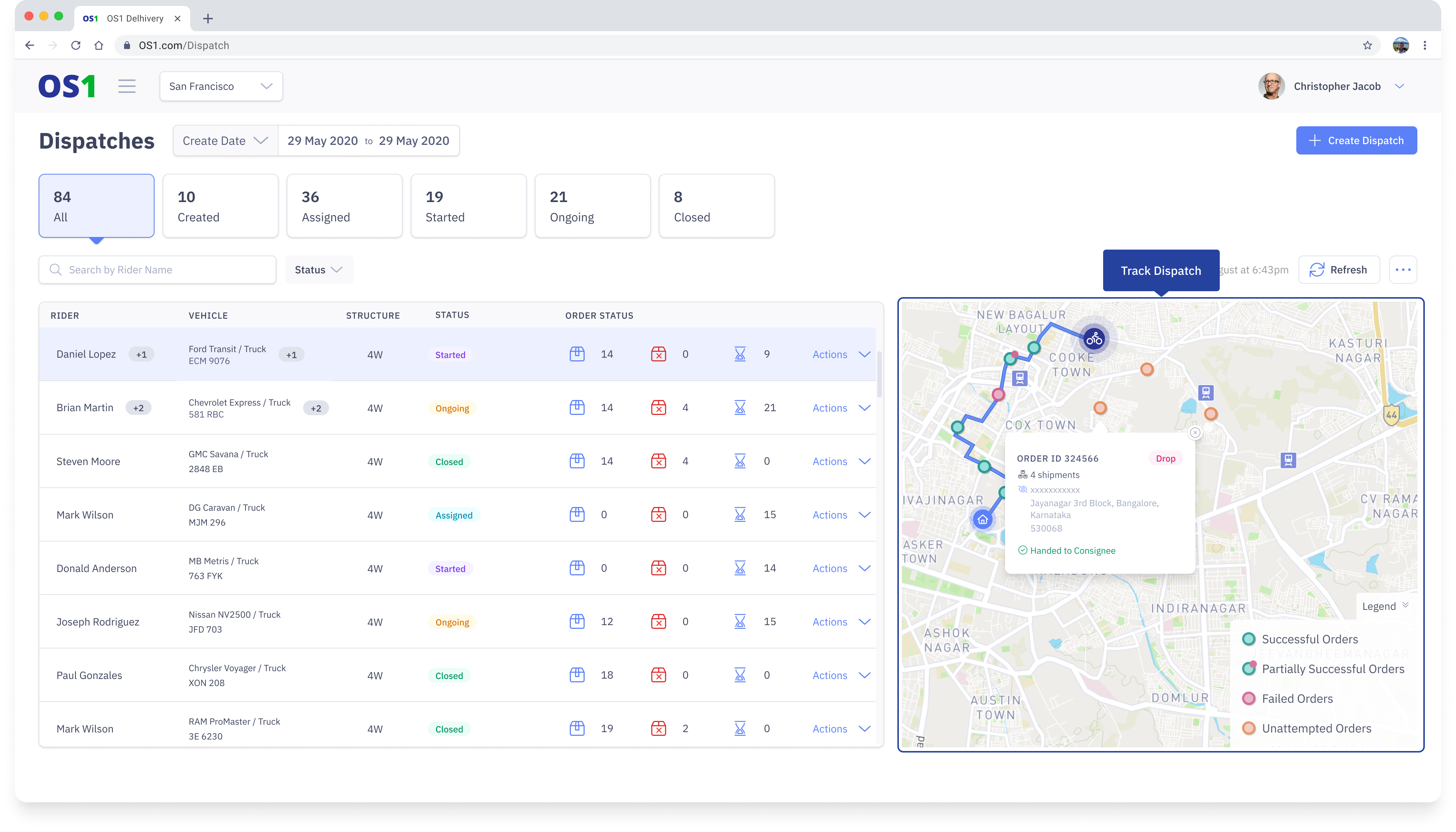Click the home location marker on the map

point(982,520)
